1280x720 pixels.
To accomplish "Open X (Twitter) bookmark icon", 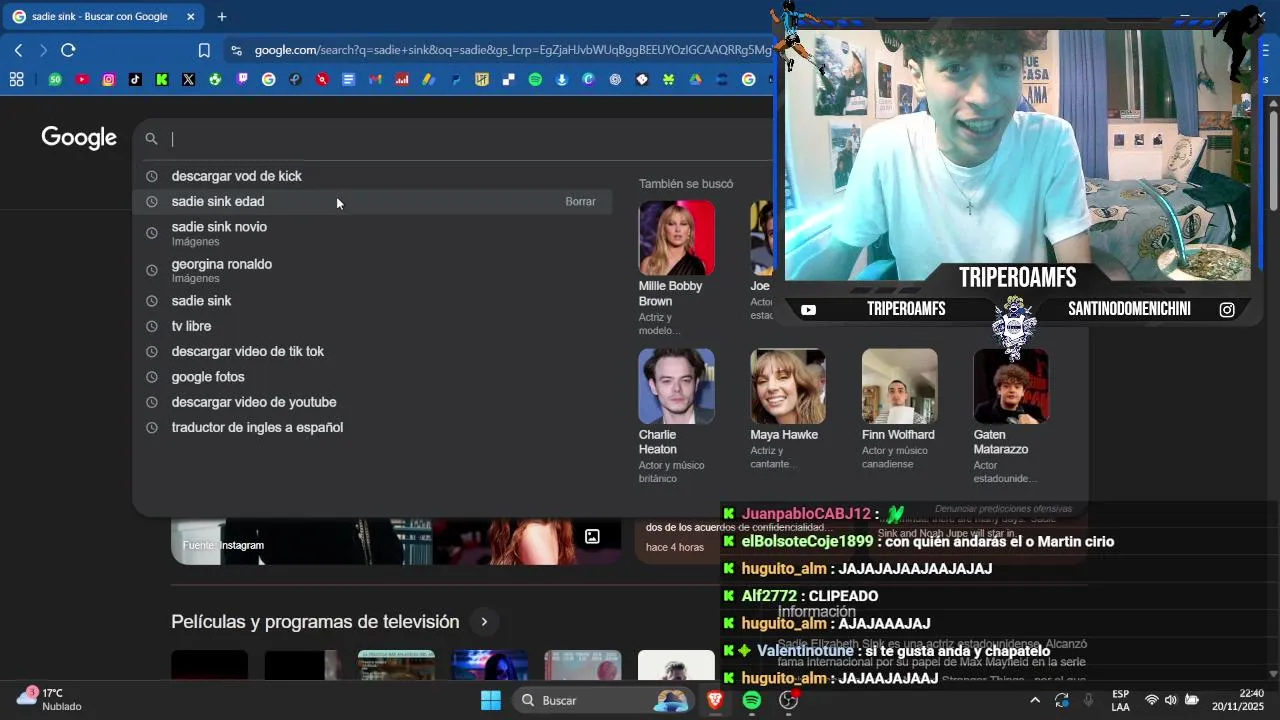I will [188, 80].
